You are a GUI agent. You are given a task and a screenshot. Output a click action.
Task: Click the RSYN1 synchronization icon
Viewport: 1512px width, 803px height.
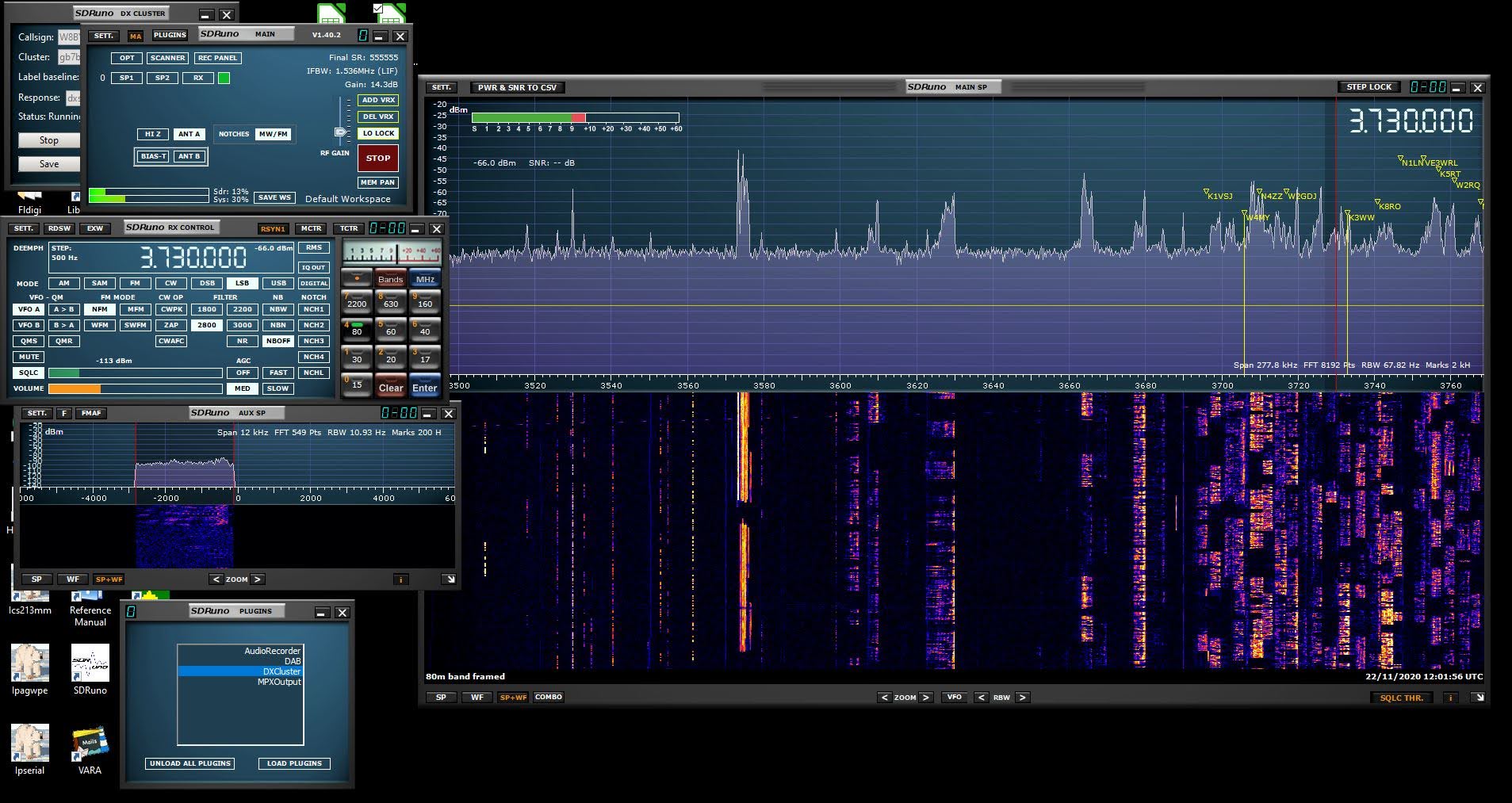tap(273, 228)
